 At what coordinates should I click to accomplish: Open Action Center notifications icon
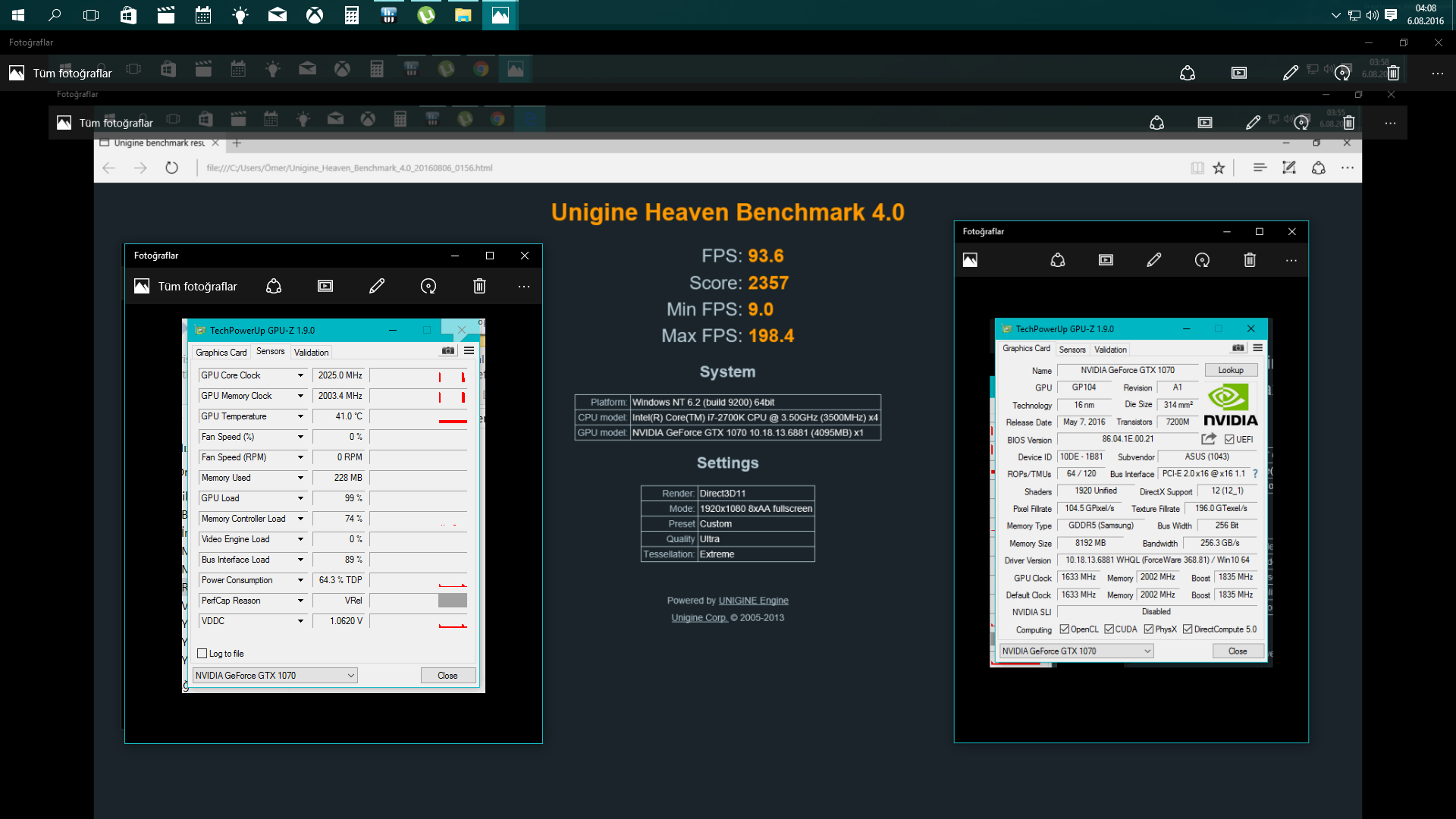(x=1391, y=15)
